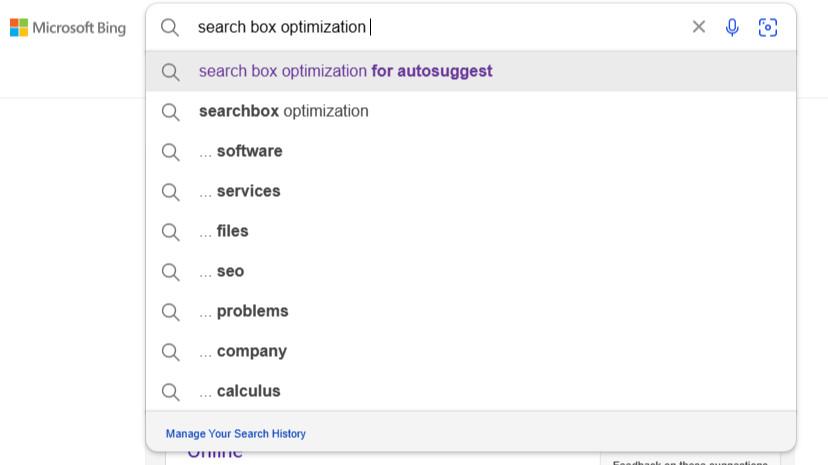Select the "services" suggestion
Image resolution: width=828 pixels, height=465 pixels.
248,191
